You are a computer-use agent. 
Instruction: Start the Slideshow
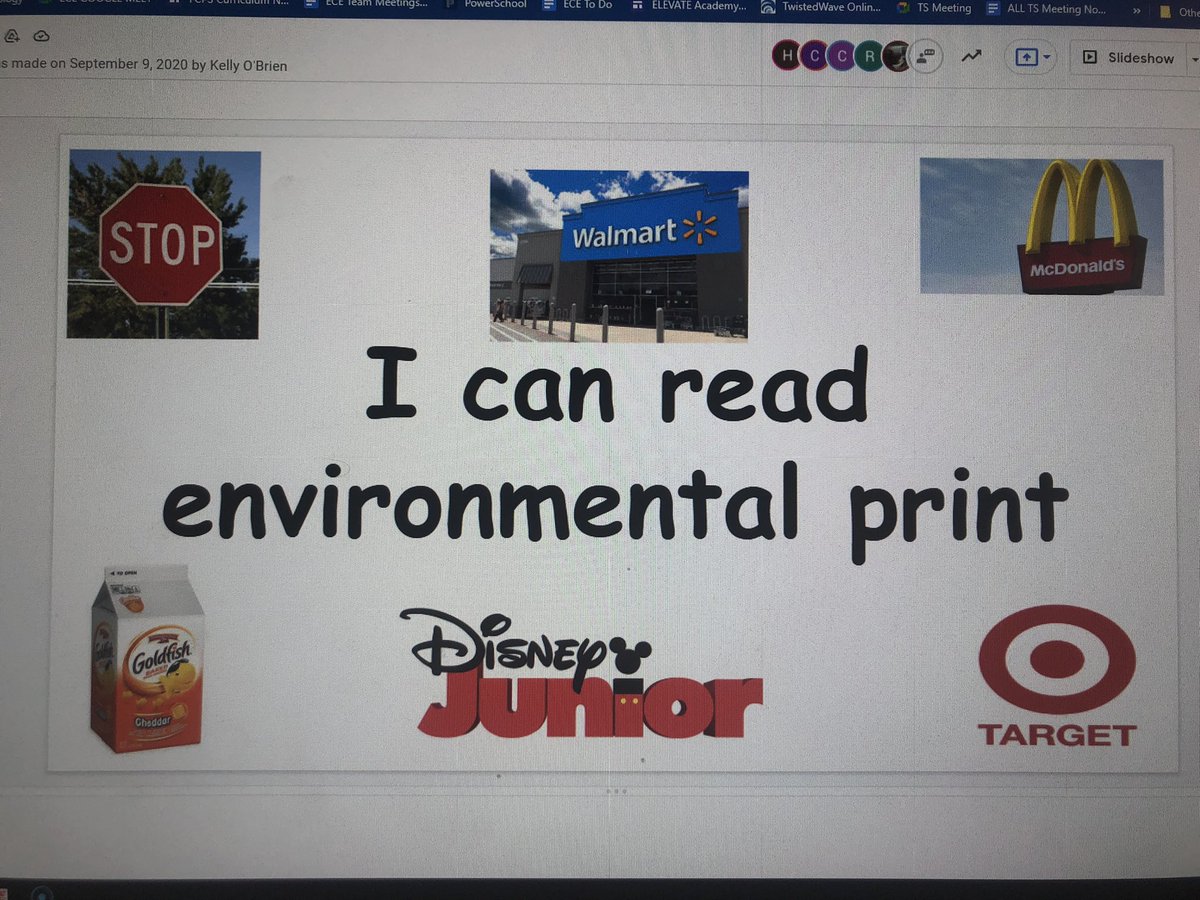pyautogui.click(x=1129, y=58)
